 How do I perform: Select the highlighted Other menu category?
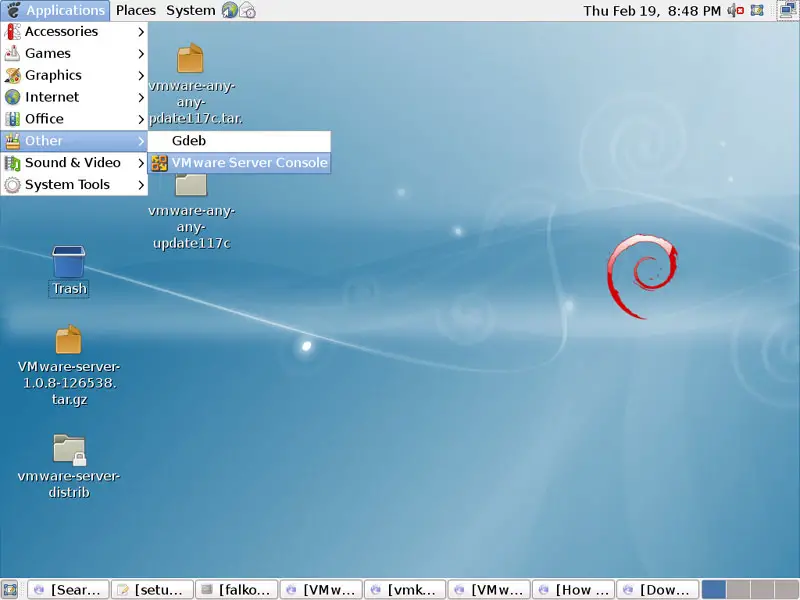[74, 141]
